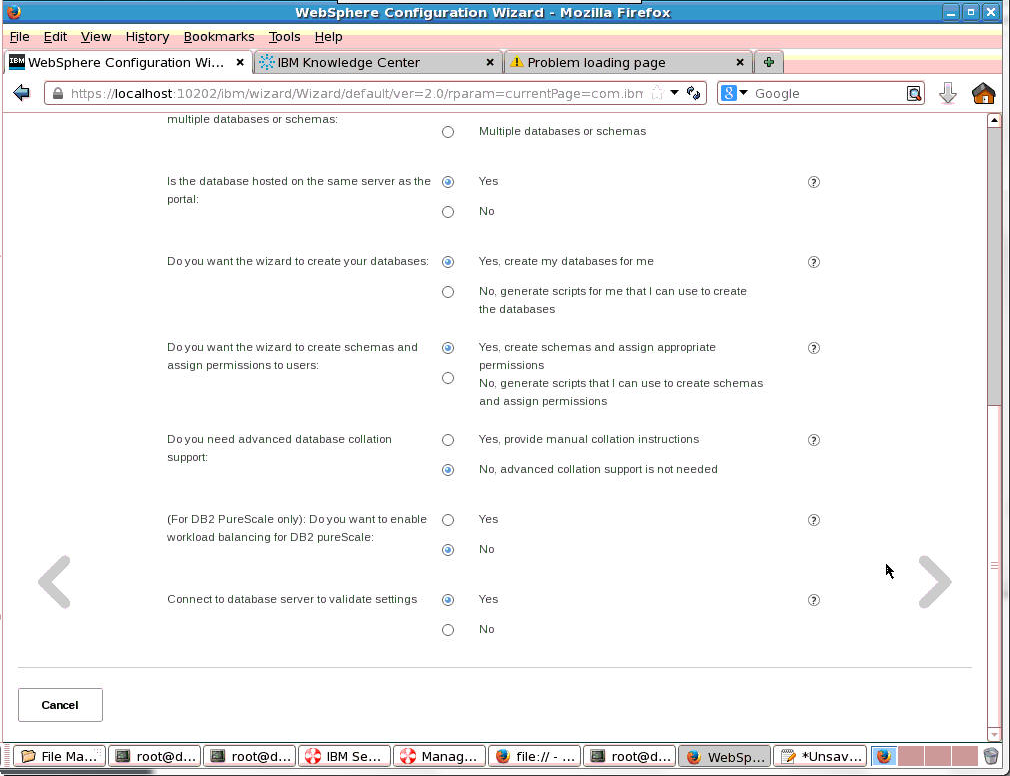Image resolution: width=1010 pixels, height=776 pixels.
Task: Open the trash icon in the panel
Action: pos(991,756)
